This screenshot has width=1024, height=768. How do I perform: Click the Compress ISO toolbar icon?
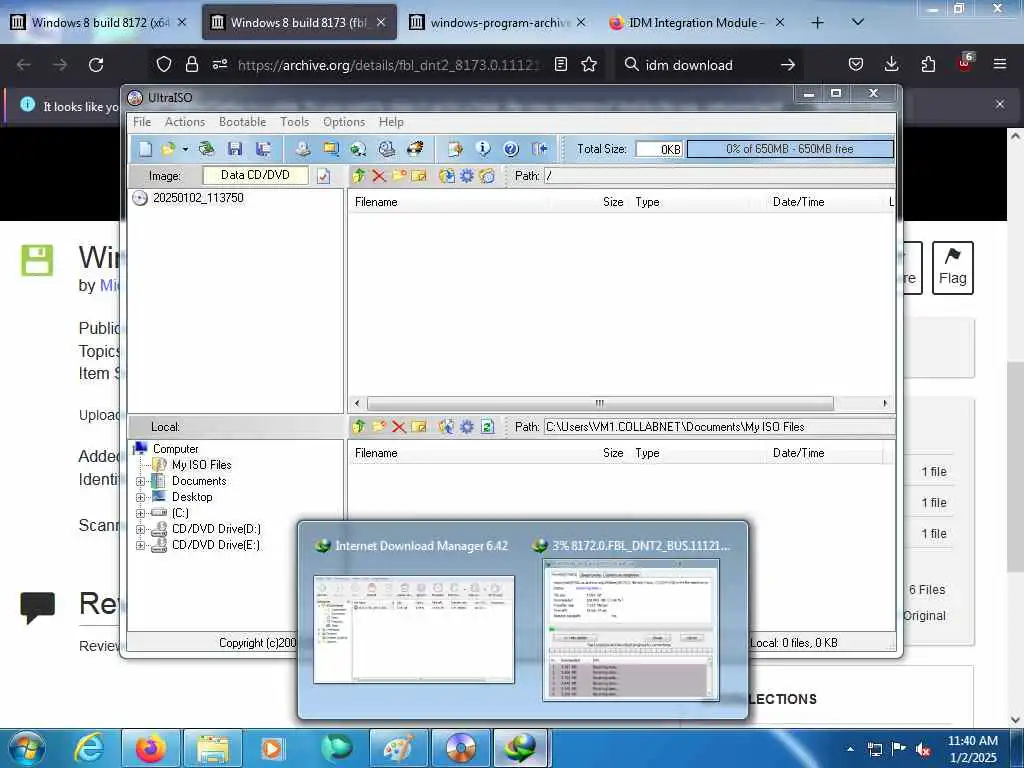[x=331, y=149]
